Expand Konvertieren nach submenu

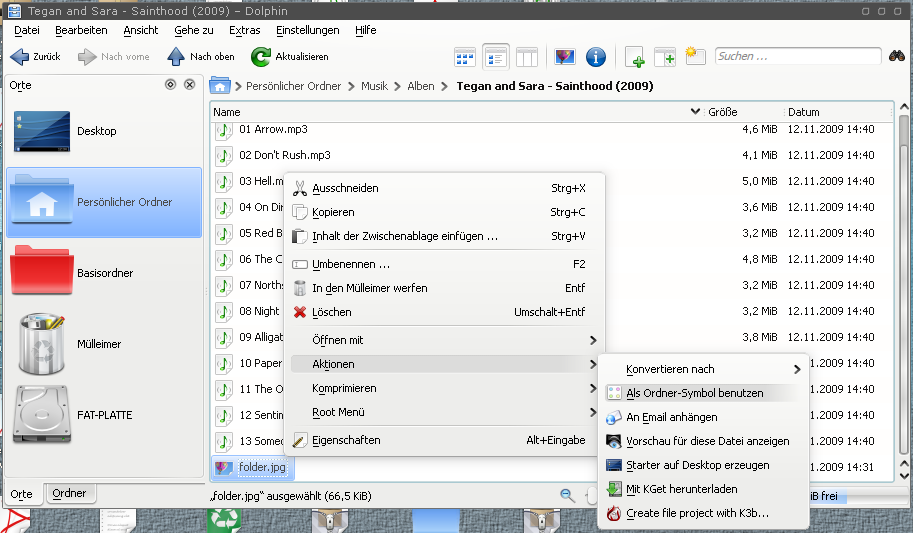(x=703, y=369)
